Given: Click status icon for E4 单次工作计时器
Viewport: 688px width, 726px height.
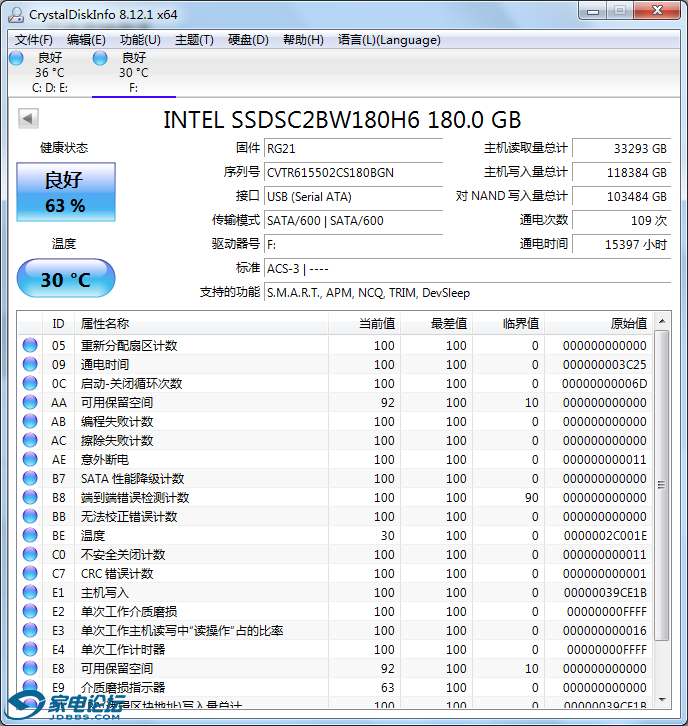Looking at the screenshot, I should (30, 649).
